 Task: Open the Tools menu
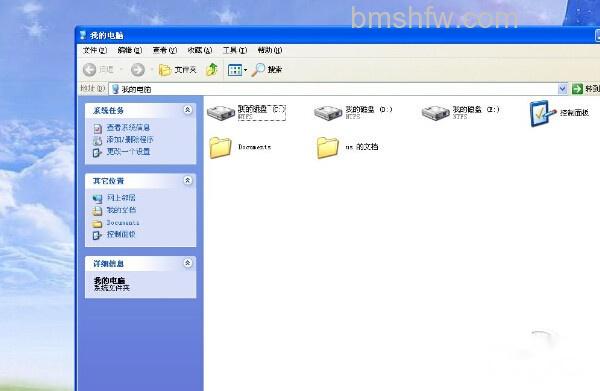[x=235, y=50]
